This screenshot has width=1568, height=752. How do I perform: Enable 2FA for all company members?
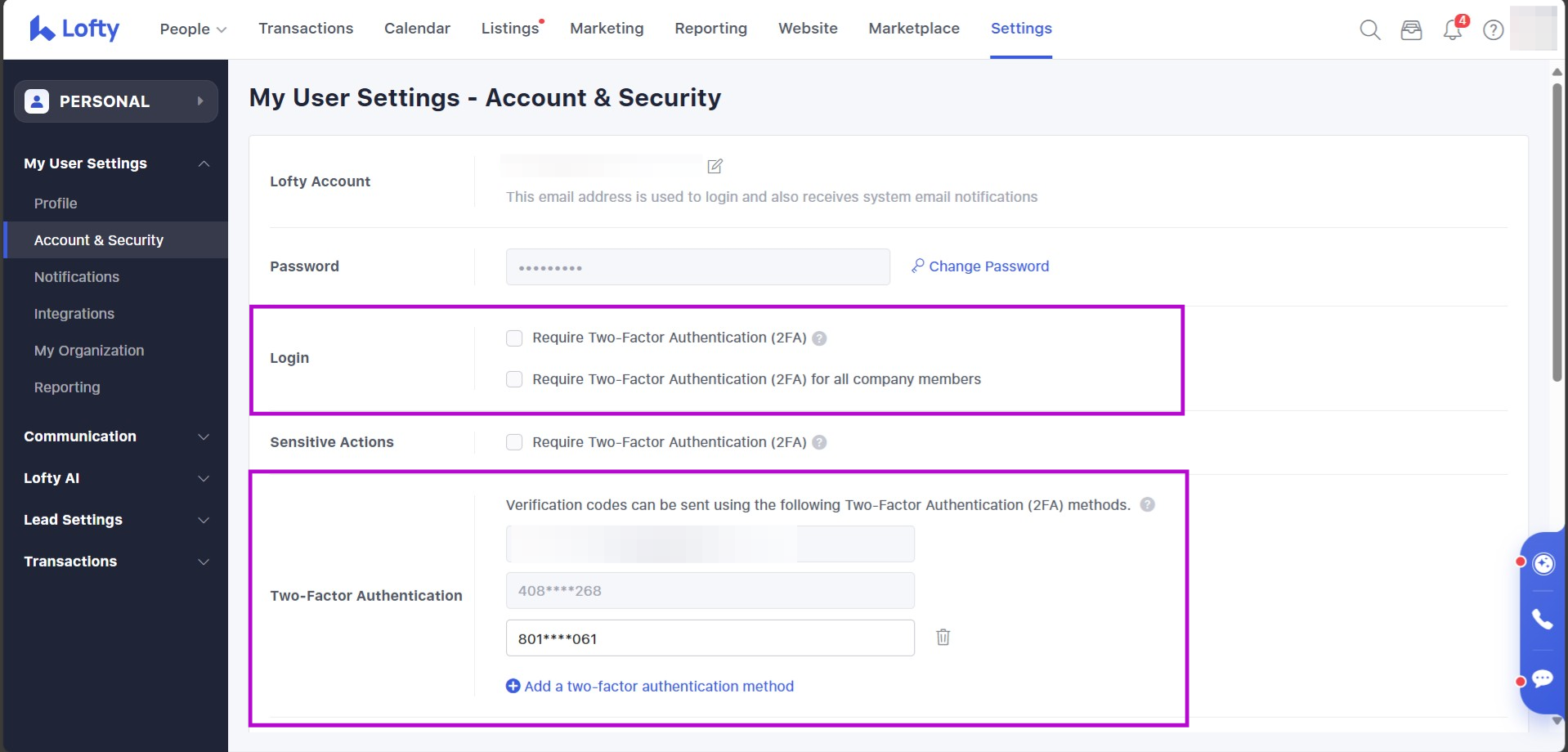click(514, 379)
